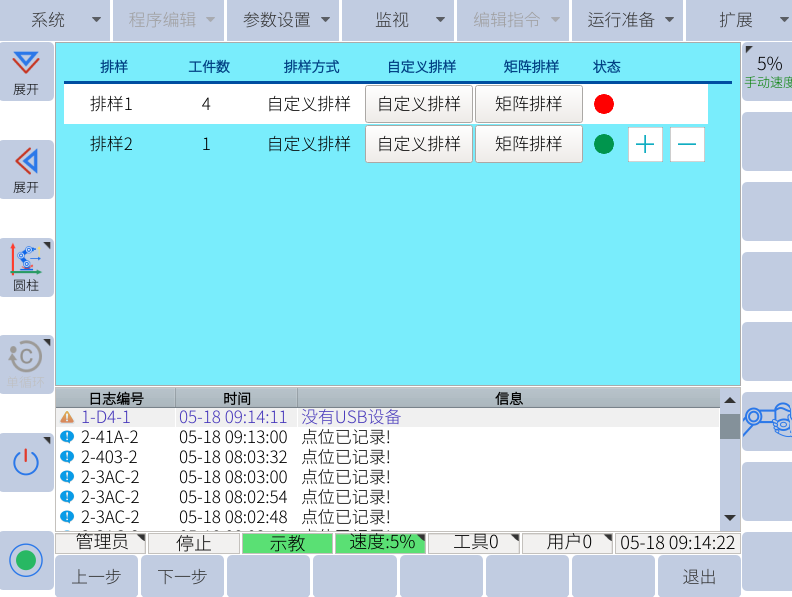Expand the 参数设置 dropdown
This screenshot has width=792, height=597.
pyautogui.click(x=284, y=20)
